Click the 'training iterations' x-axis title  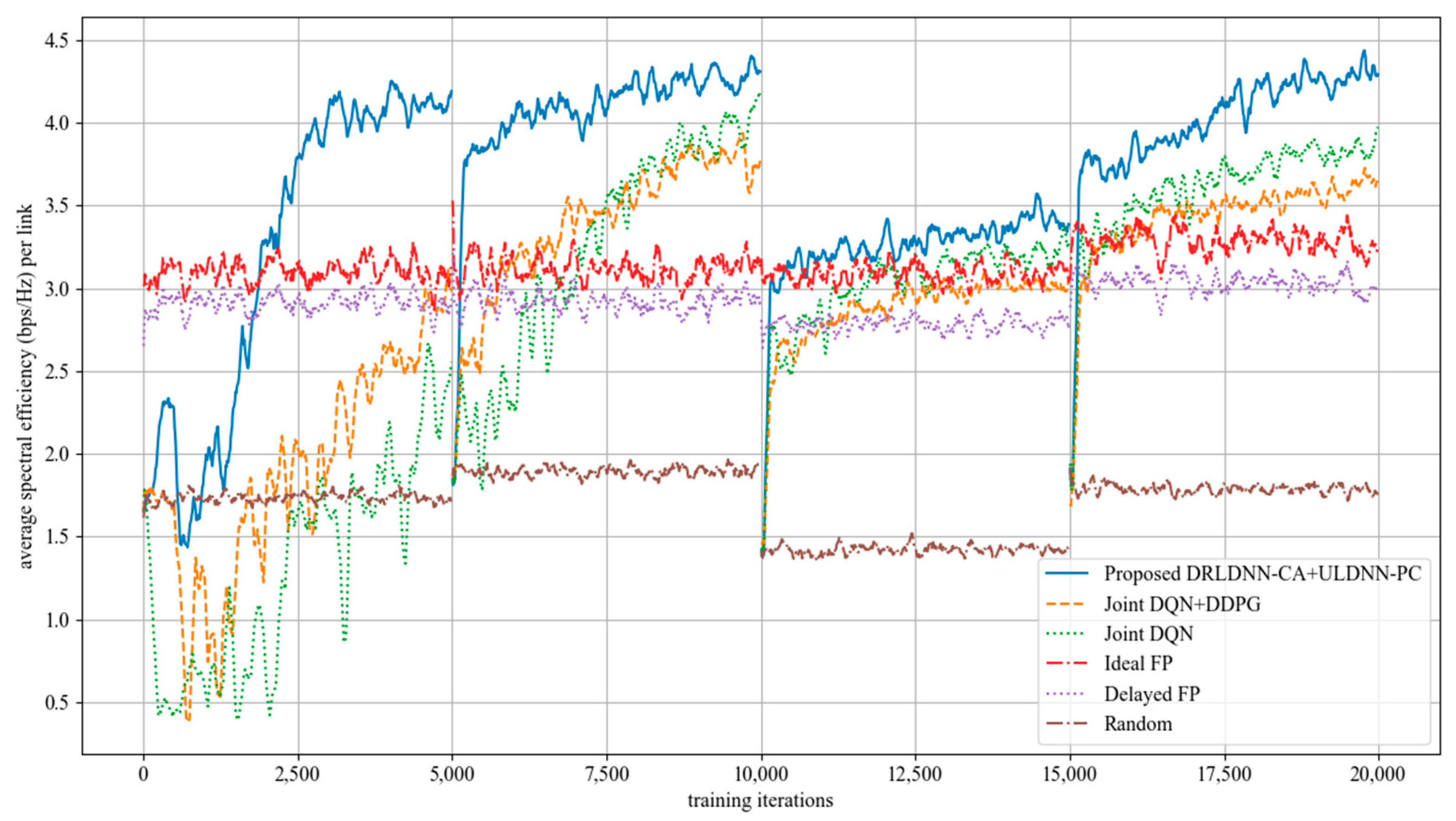(760, 801)
